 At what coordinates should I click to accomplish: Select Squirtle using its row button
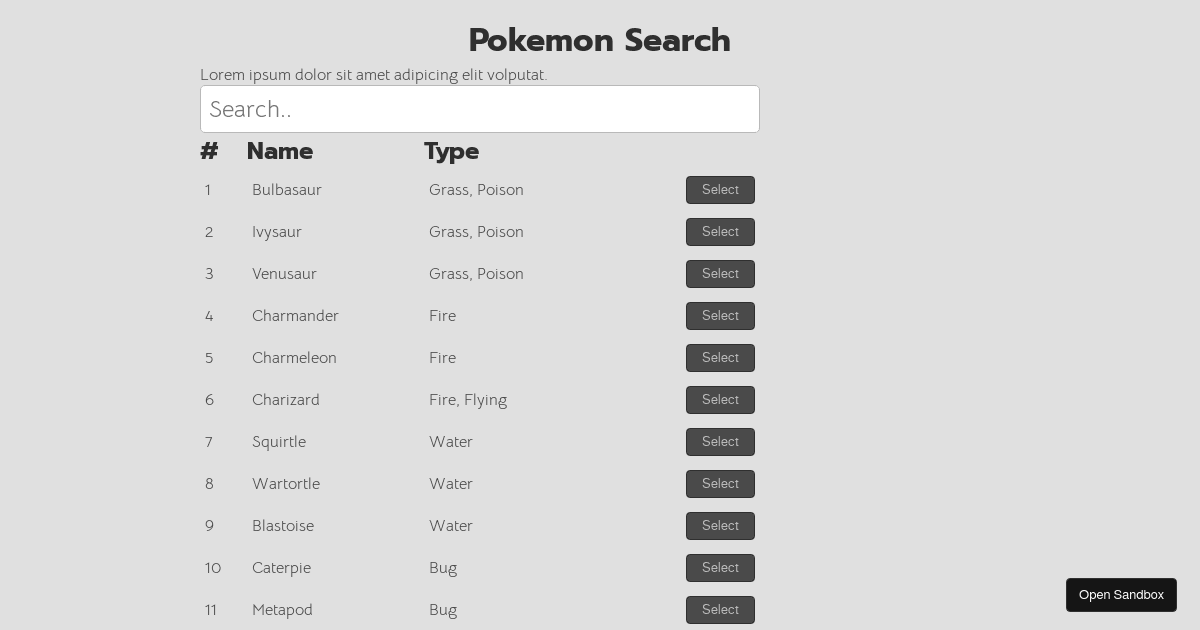(x=720, y=442)
